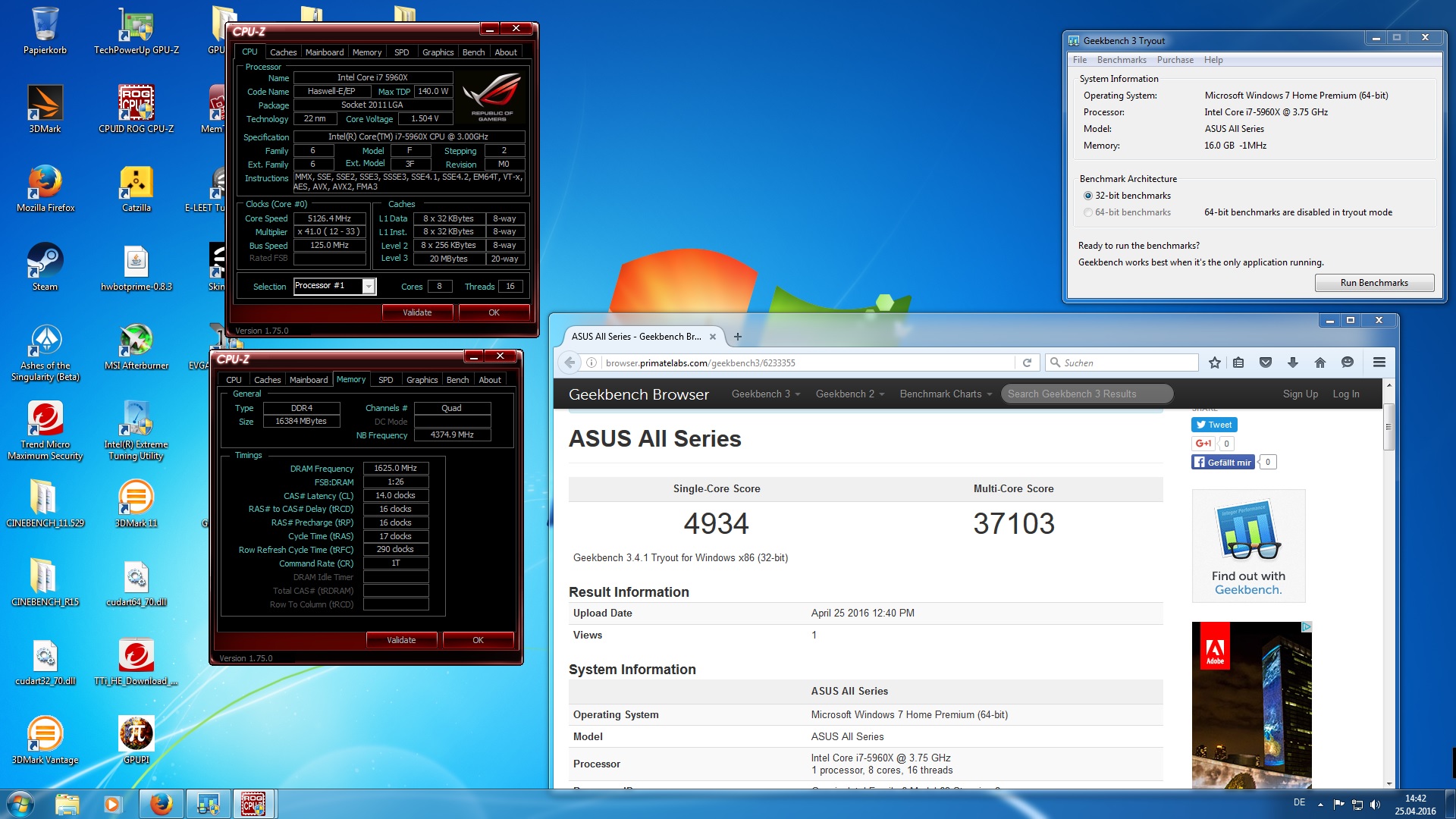
Task: Launch Steam desktop shortcut
Action: coord(45,267)
